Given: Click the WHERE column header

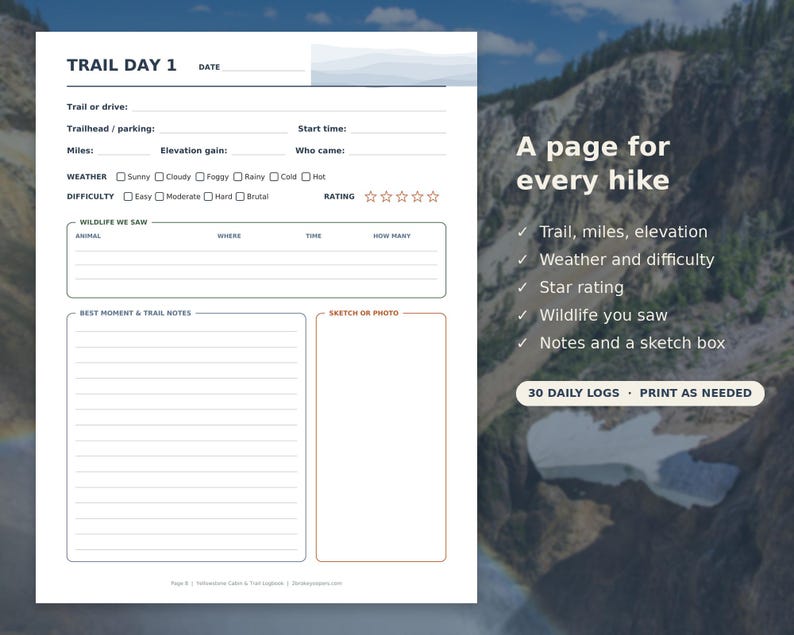Looking at the screenshot, I should [x=229, y=236].
